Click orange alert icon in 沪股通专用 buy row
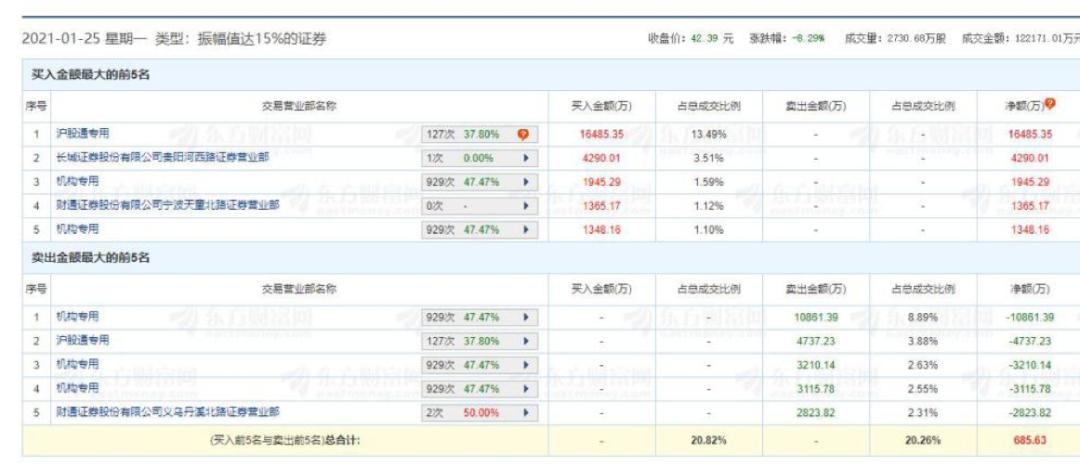This screenshot has height=468, width=1080. pyautogui.click(x=522, y=133)
